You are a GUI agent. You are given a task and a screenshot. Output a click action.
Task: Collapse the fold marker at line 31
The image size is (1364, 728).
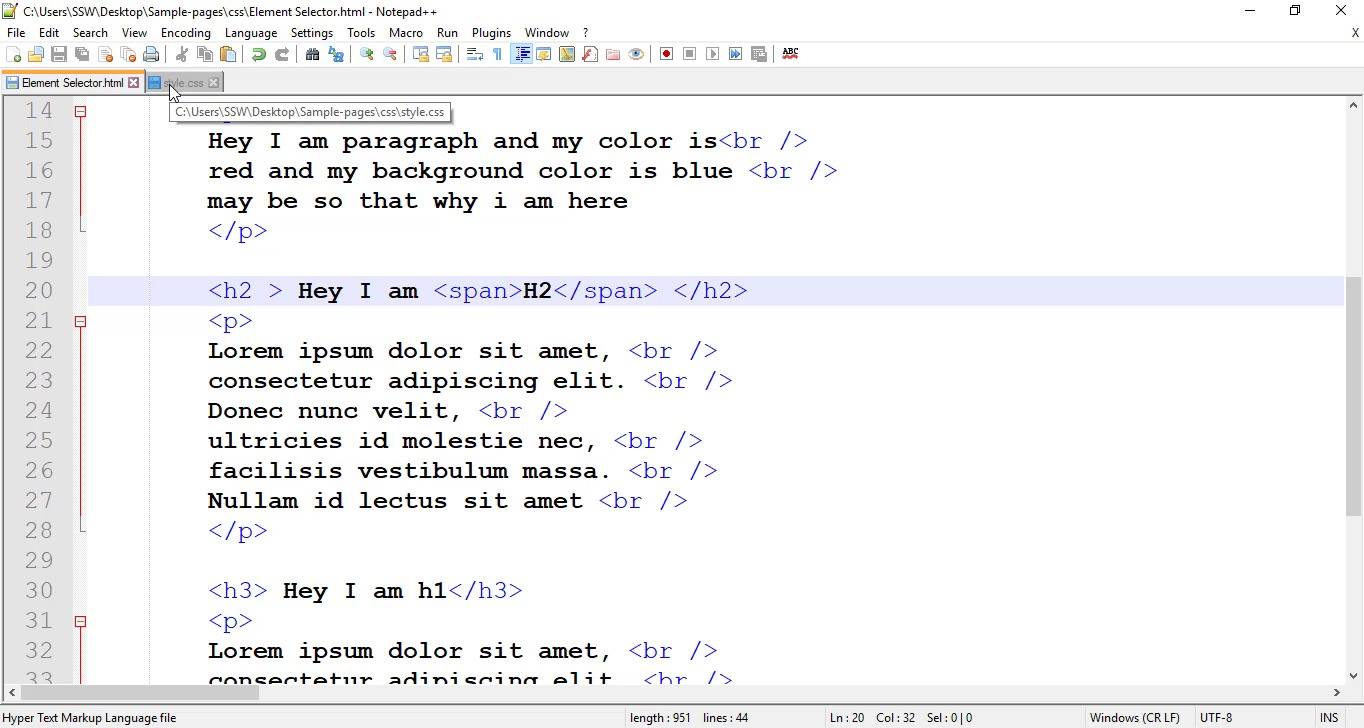81,621
